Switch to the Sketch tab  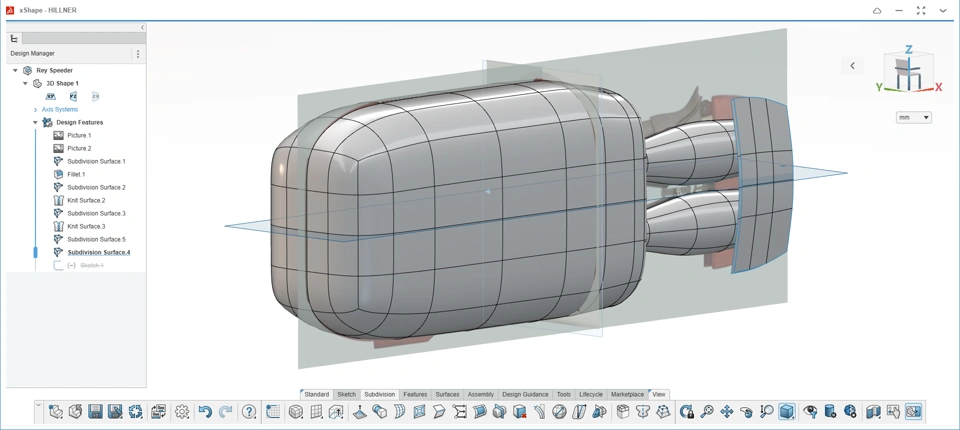[x=347, y=394]
